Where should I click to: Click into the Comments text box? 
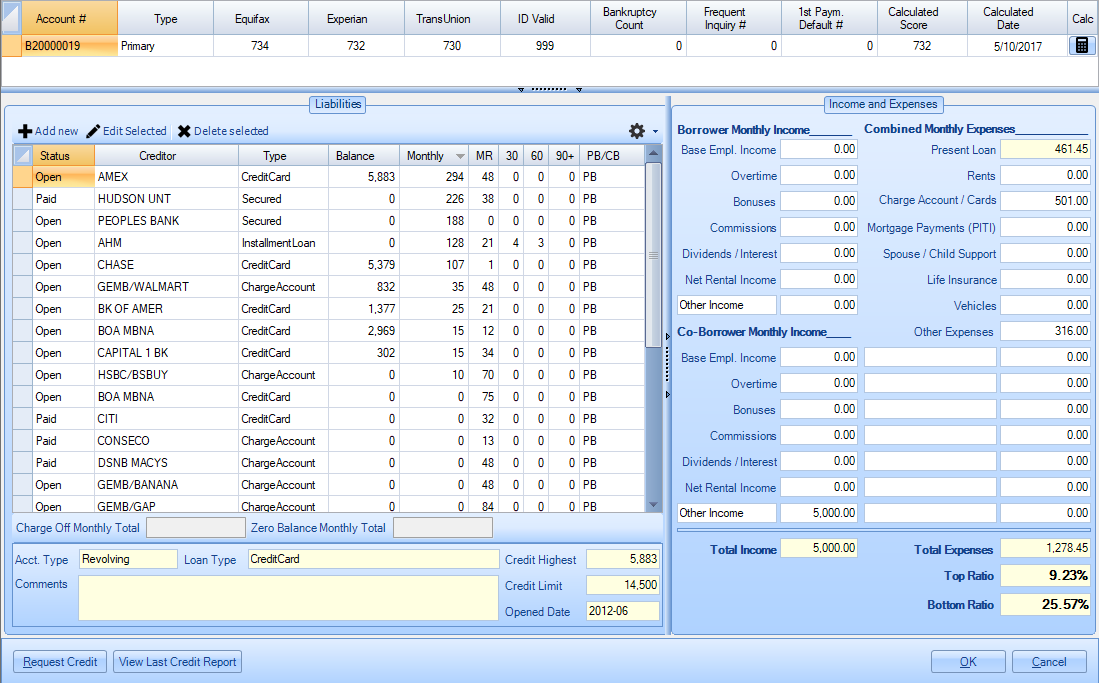click(288, 598)
